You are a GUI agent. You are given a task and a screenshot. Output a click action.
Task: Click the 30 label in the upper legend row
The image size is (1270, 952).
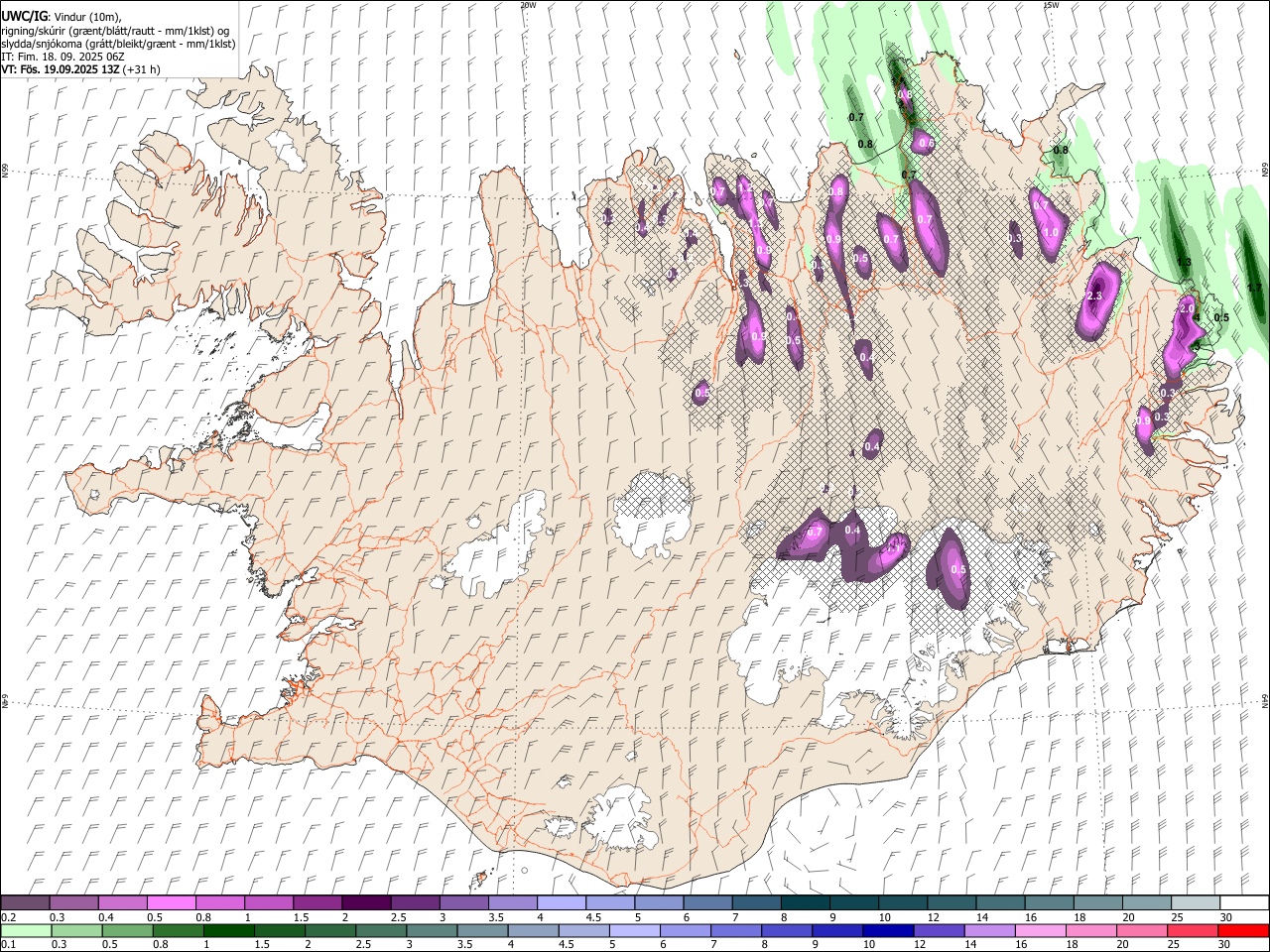point(1225,917)
